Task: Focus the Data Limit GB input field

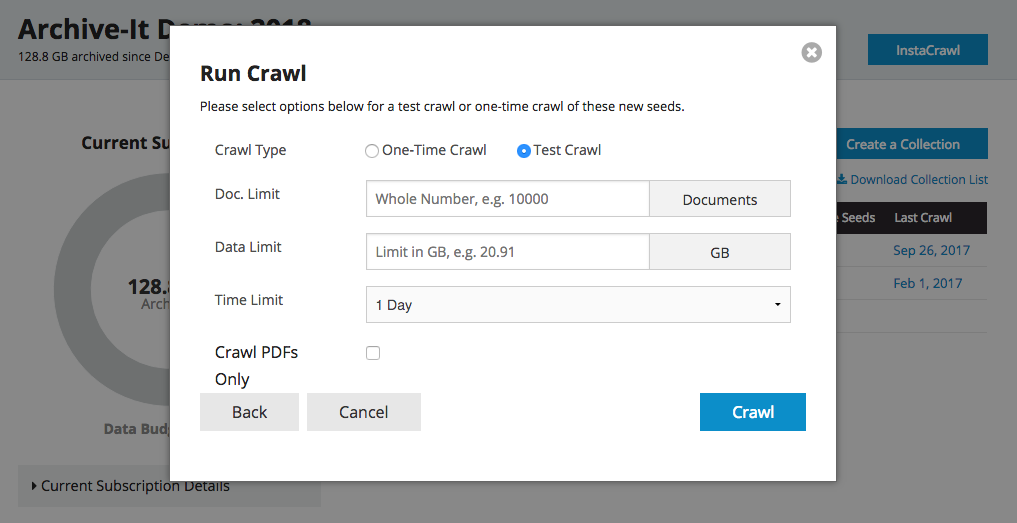Action: pyautogui.click(x=507, y=252)
